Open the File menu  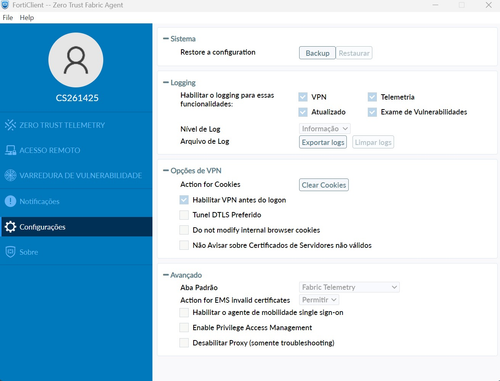point(8,18)
